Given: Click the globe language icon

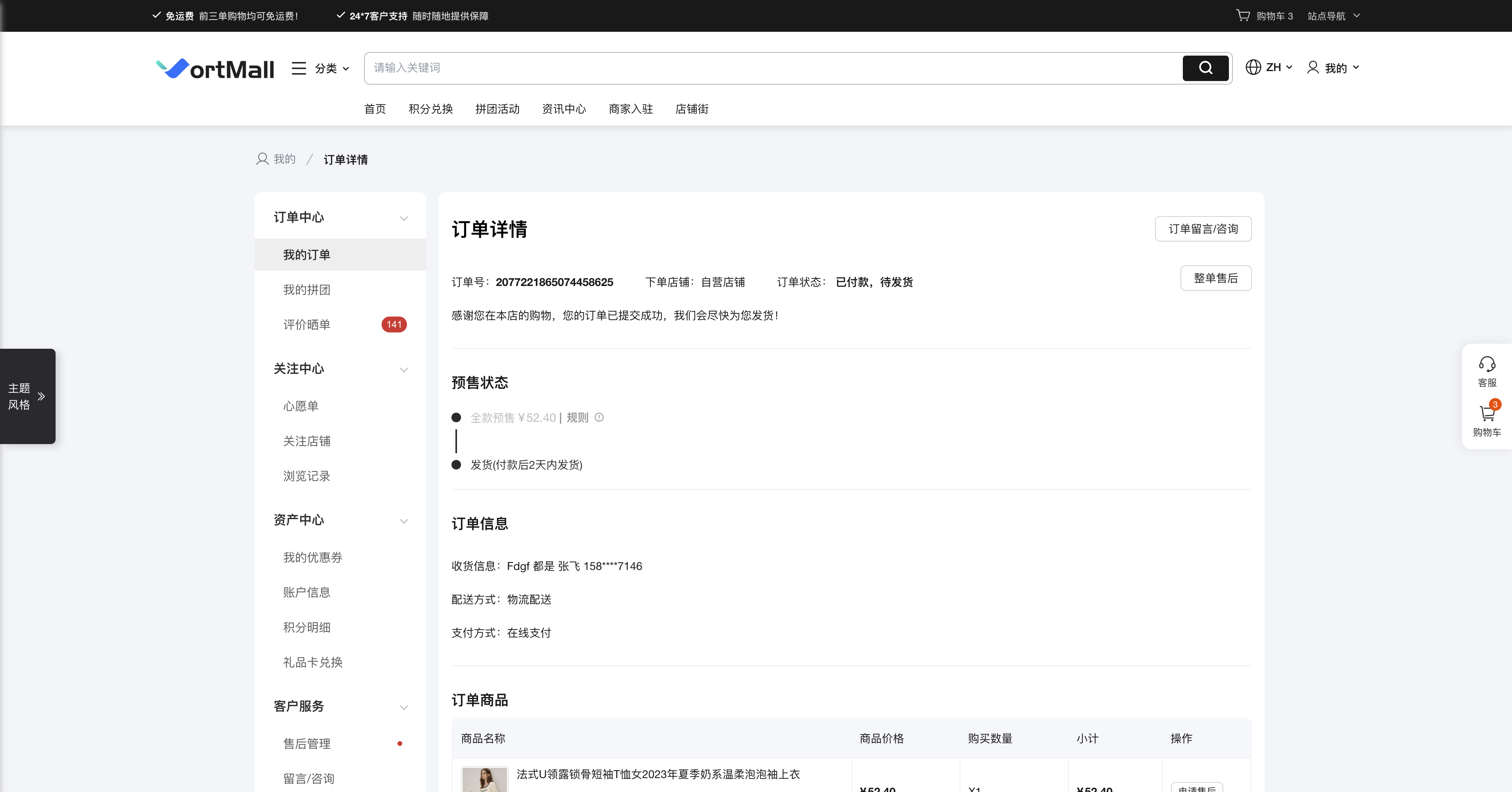Looking at the screenshot, I should point(1253,68).
